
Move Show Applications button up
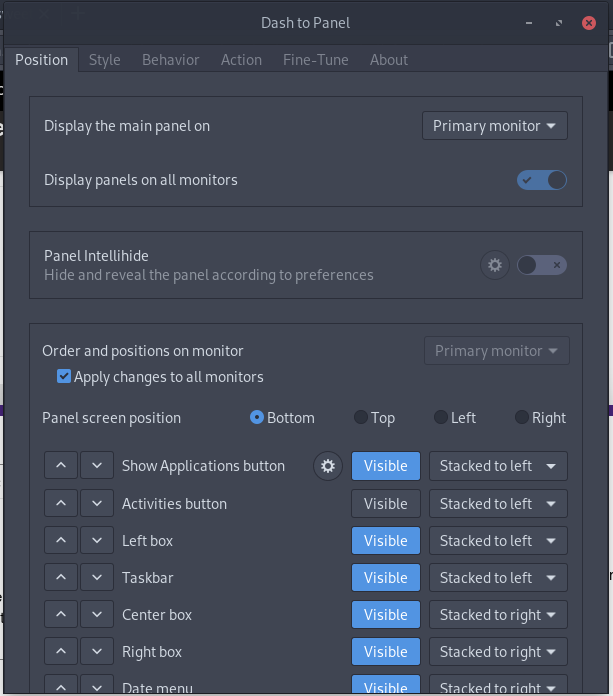(x=61, y=466)
